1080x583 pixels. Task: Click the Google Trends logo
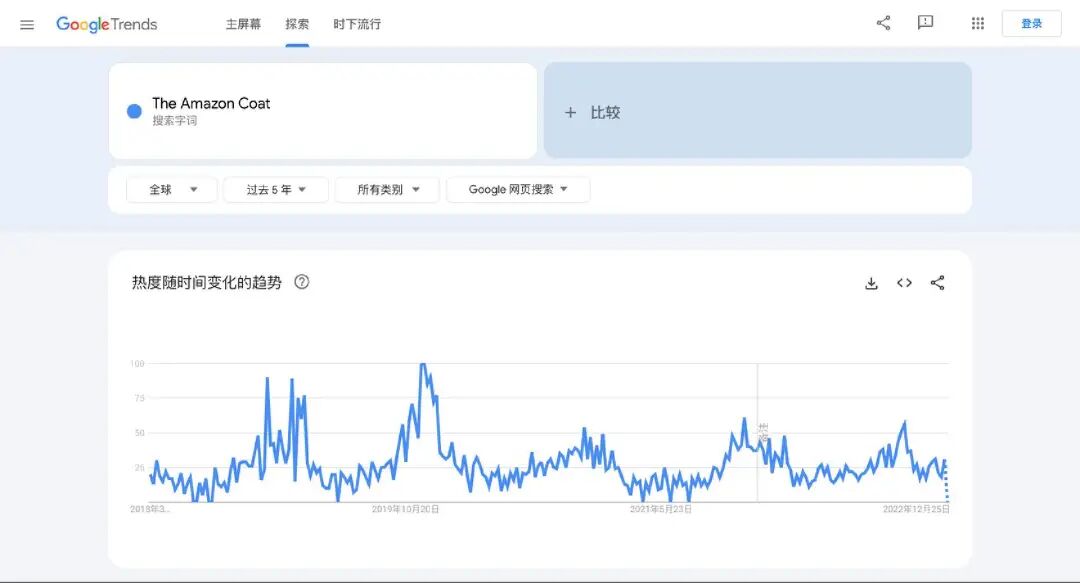[106, 24]
